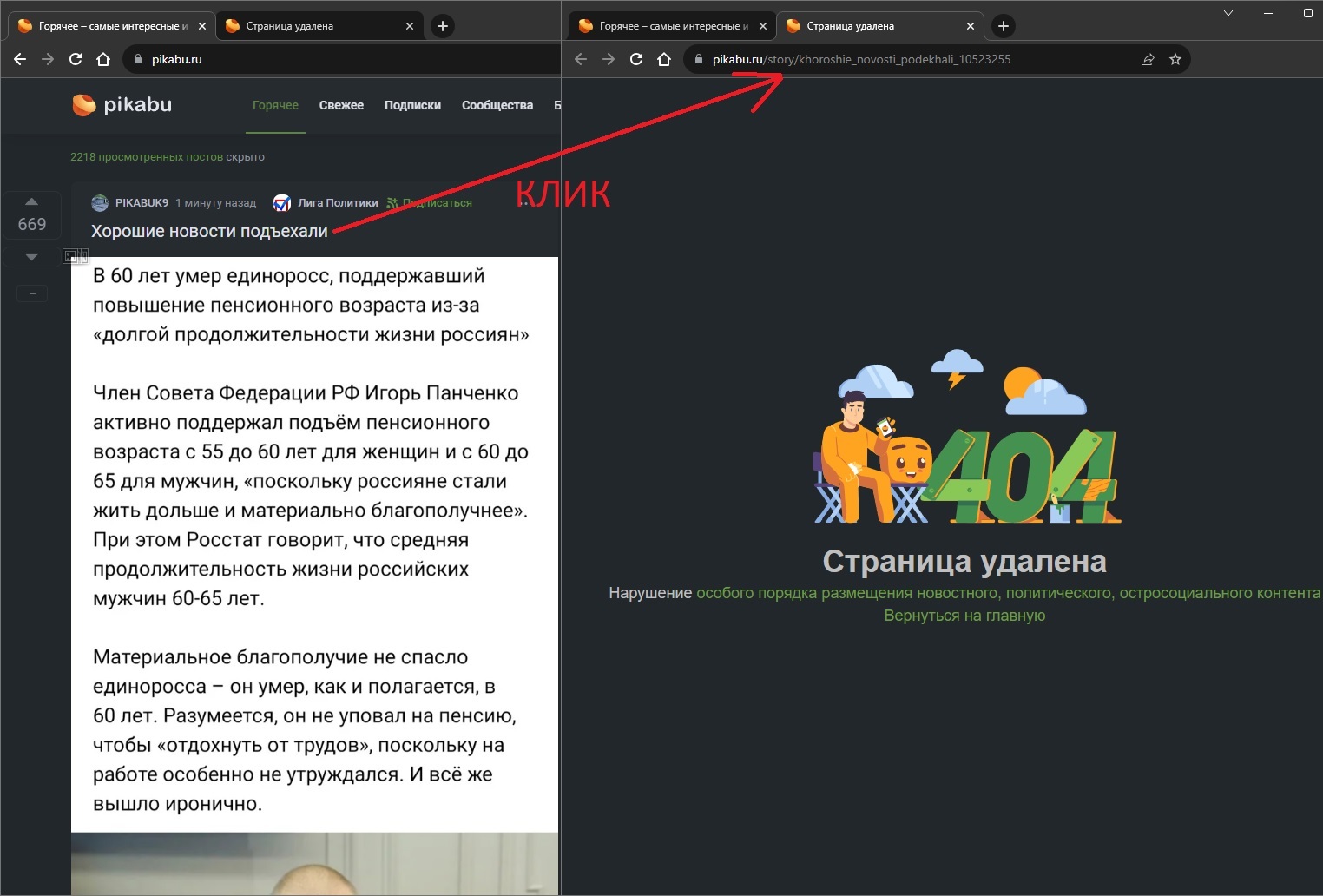
Task: Downvote the post using the down arrow
Action: tap(31, 257)
